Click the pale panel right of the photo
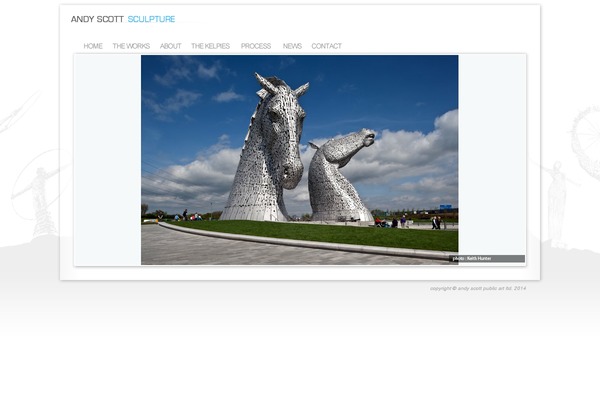600x400 pixels. 491,150
